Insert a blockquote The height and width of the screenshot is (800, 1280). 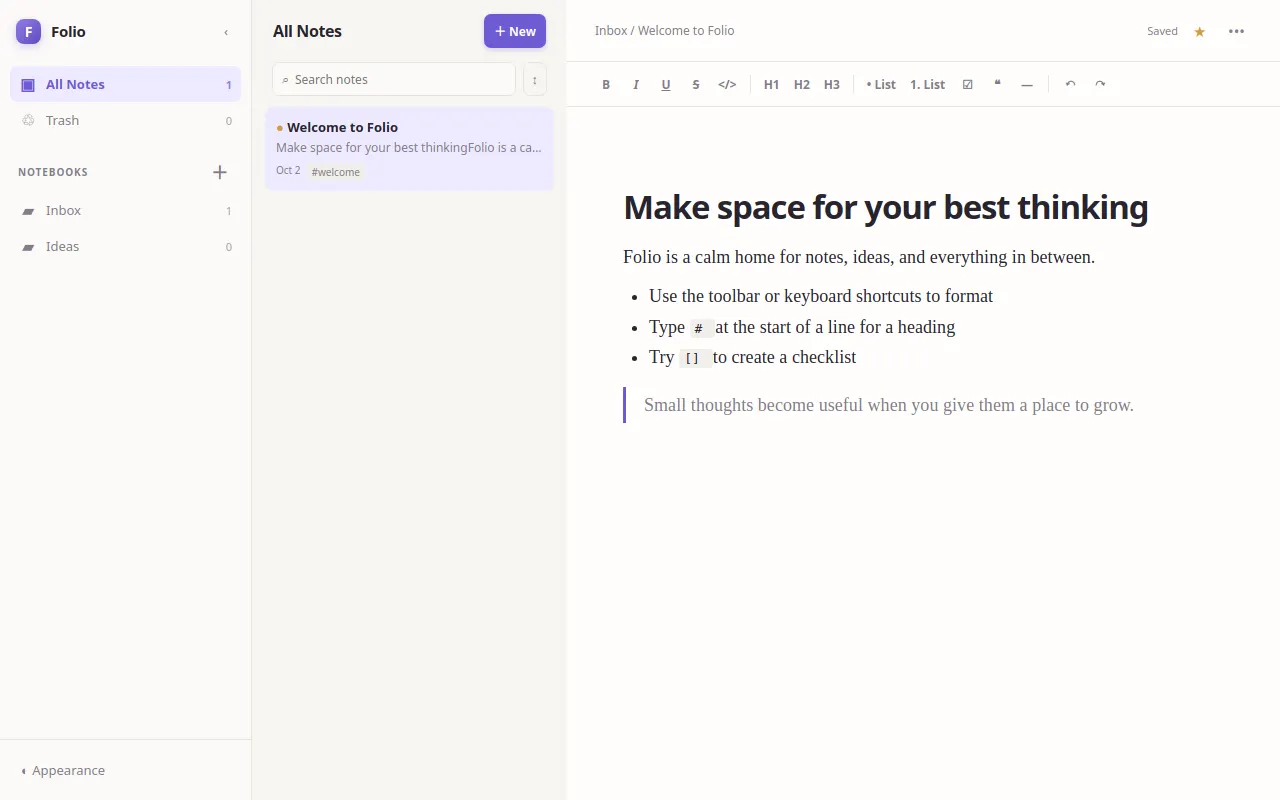(x=997, y=84)
